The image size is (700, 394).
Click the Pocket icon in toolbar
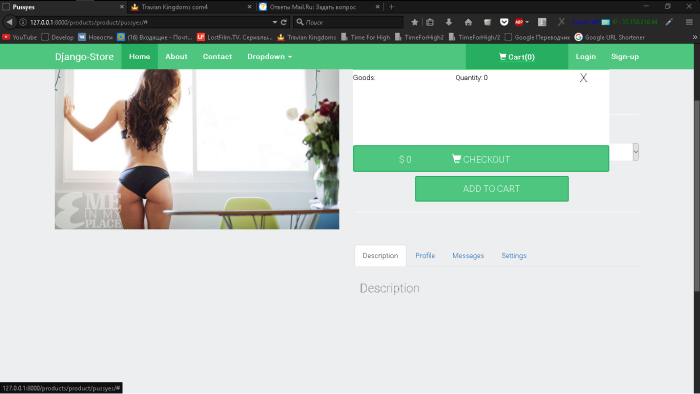[x=504, y=22]
